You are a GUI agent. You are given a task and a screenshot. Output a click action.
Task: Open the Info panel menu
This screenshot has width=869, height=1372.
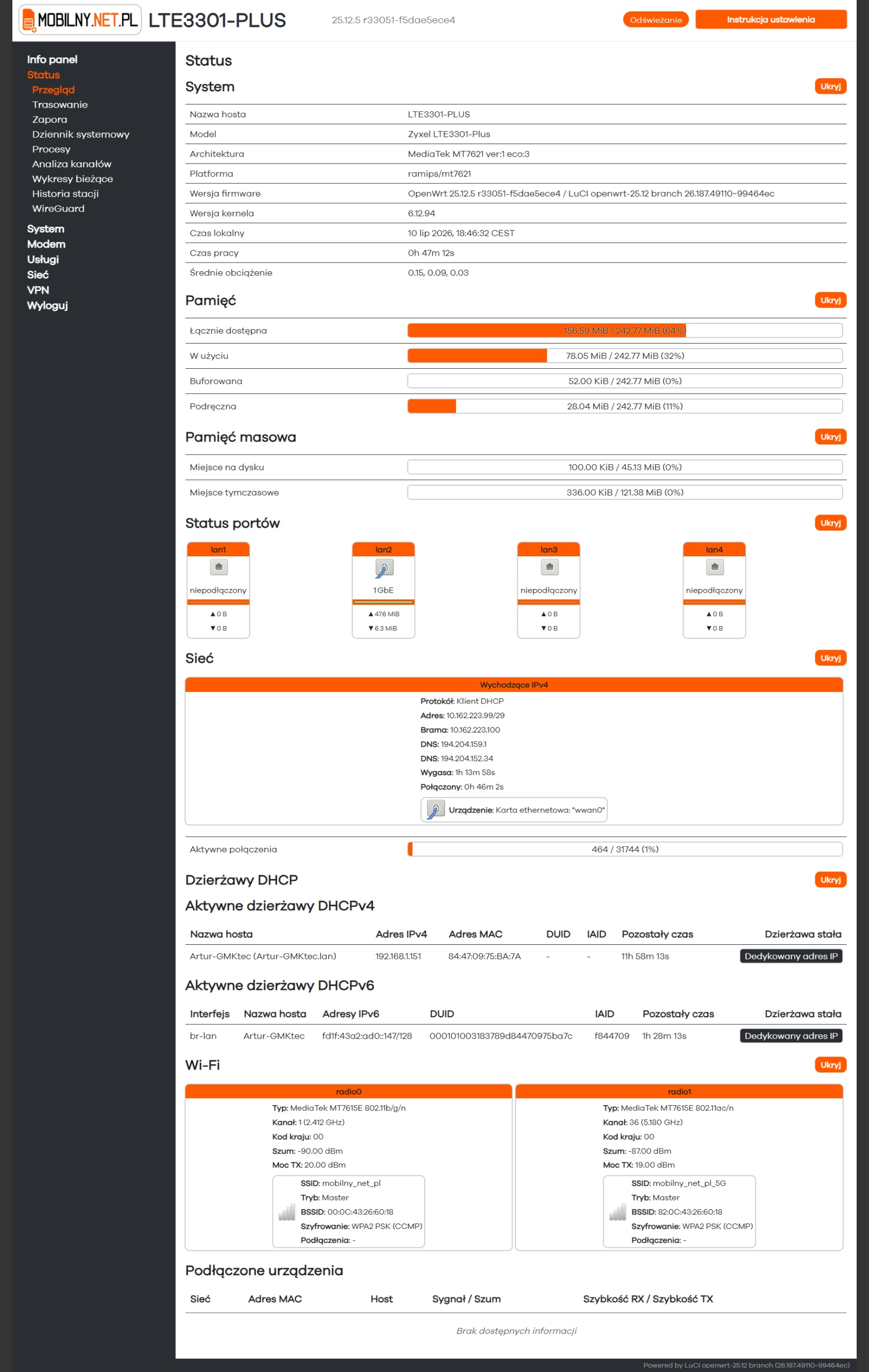tap(53, 59)
